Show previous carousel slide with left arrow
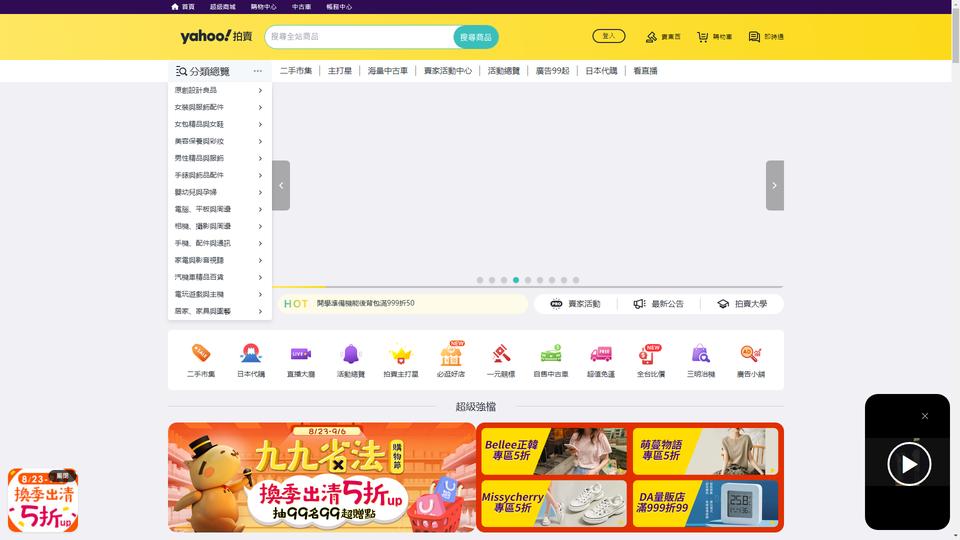 (281, 186)
